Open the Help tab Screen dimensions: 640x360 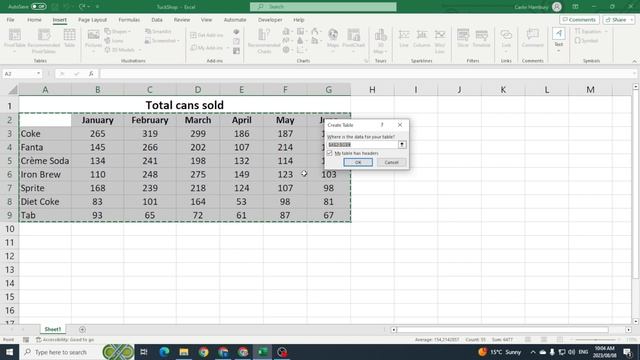pyautogui.click(x=299, y=20)
